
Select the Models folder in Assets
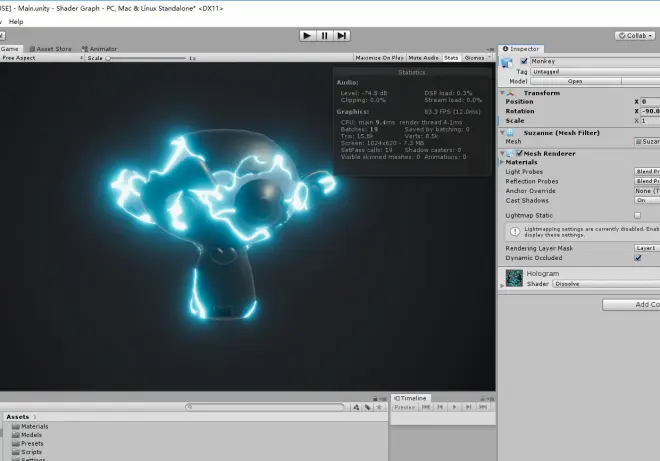(x=27, y=435)
